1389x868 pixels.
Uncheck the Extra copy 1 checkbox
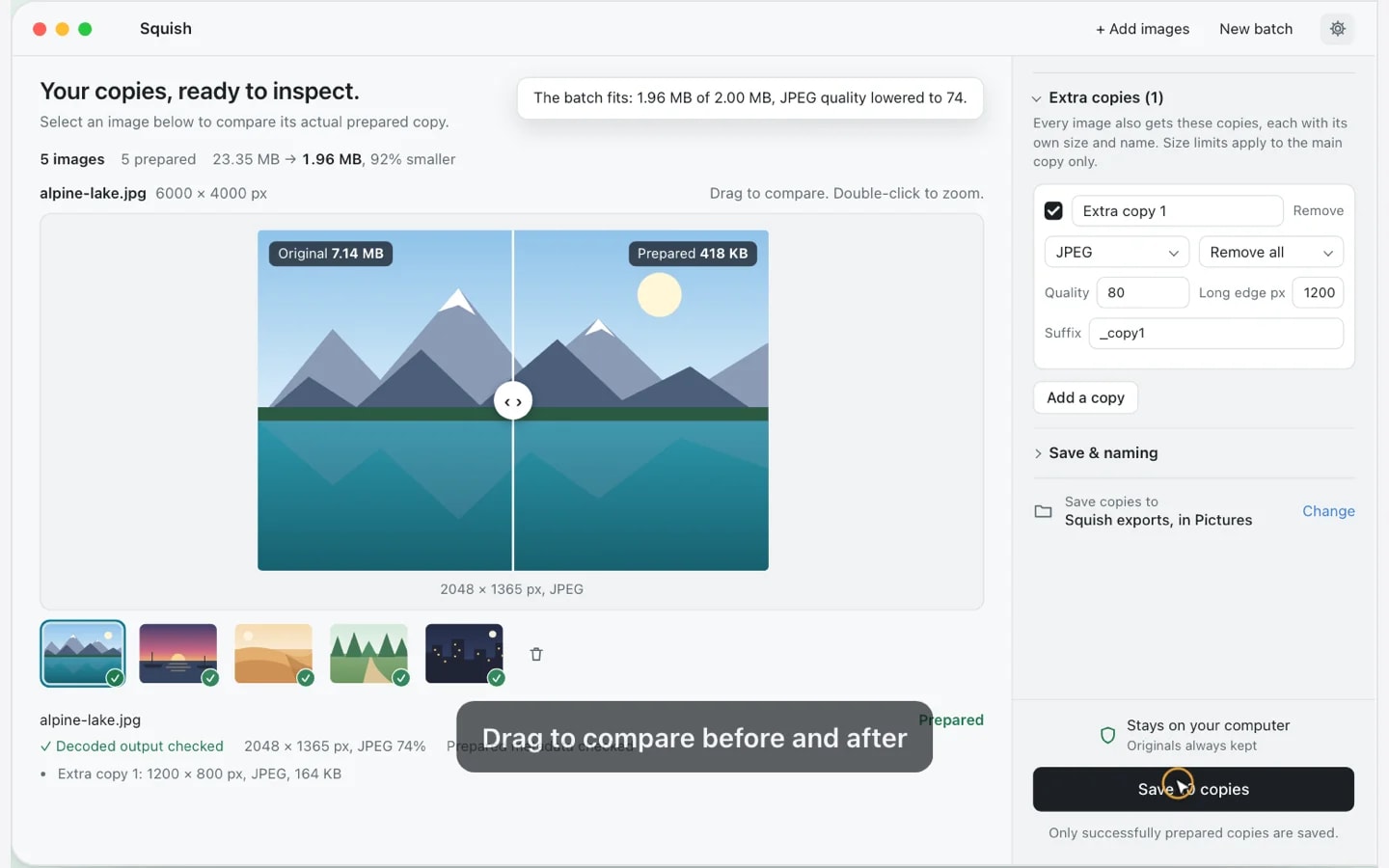click(1053, 210)
